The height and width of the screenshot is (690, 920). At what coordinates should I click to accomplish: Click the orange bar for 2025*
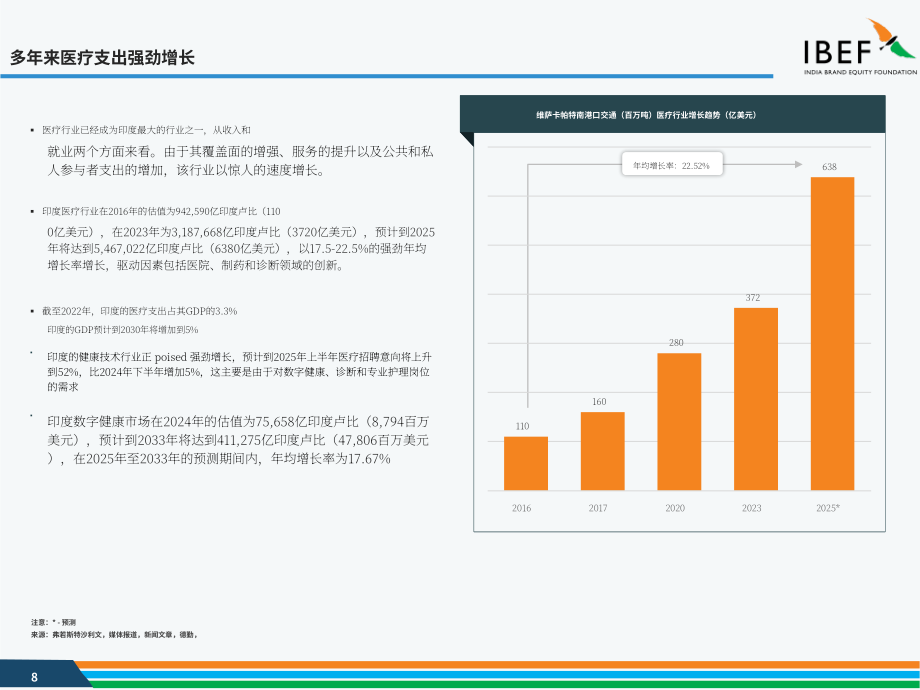(x=833, y=334)
